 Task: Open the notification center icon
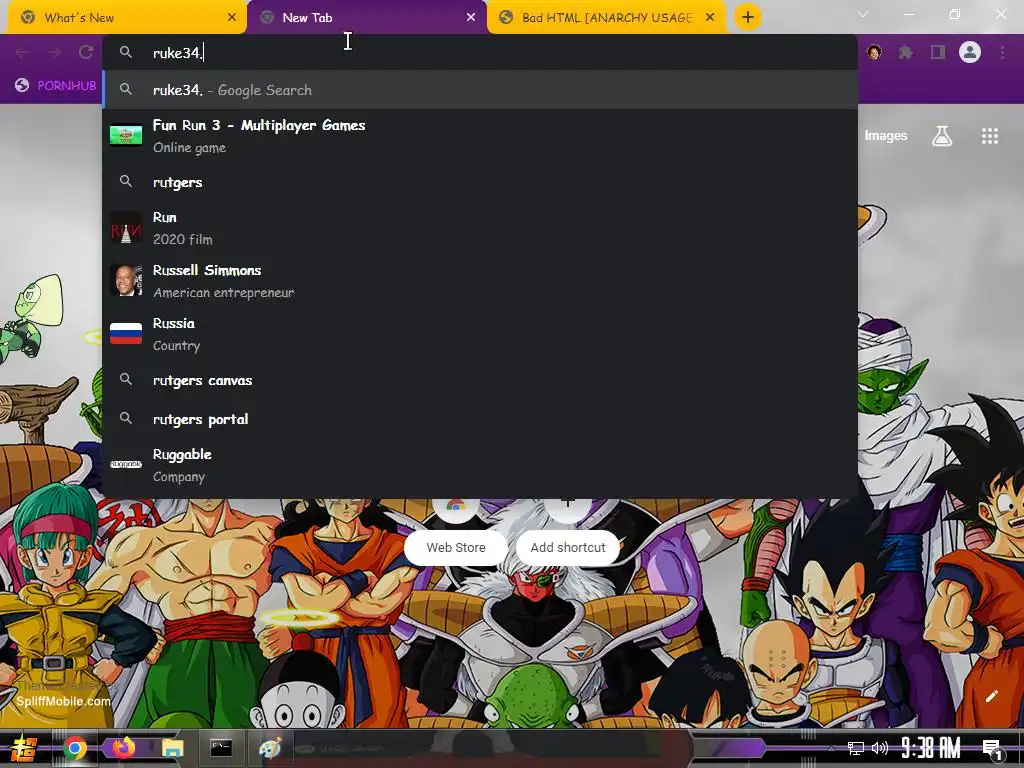[x=992, y=749]
